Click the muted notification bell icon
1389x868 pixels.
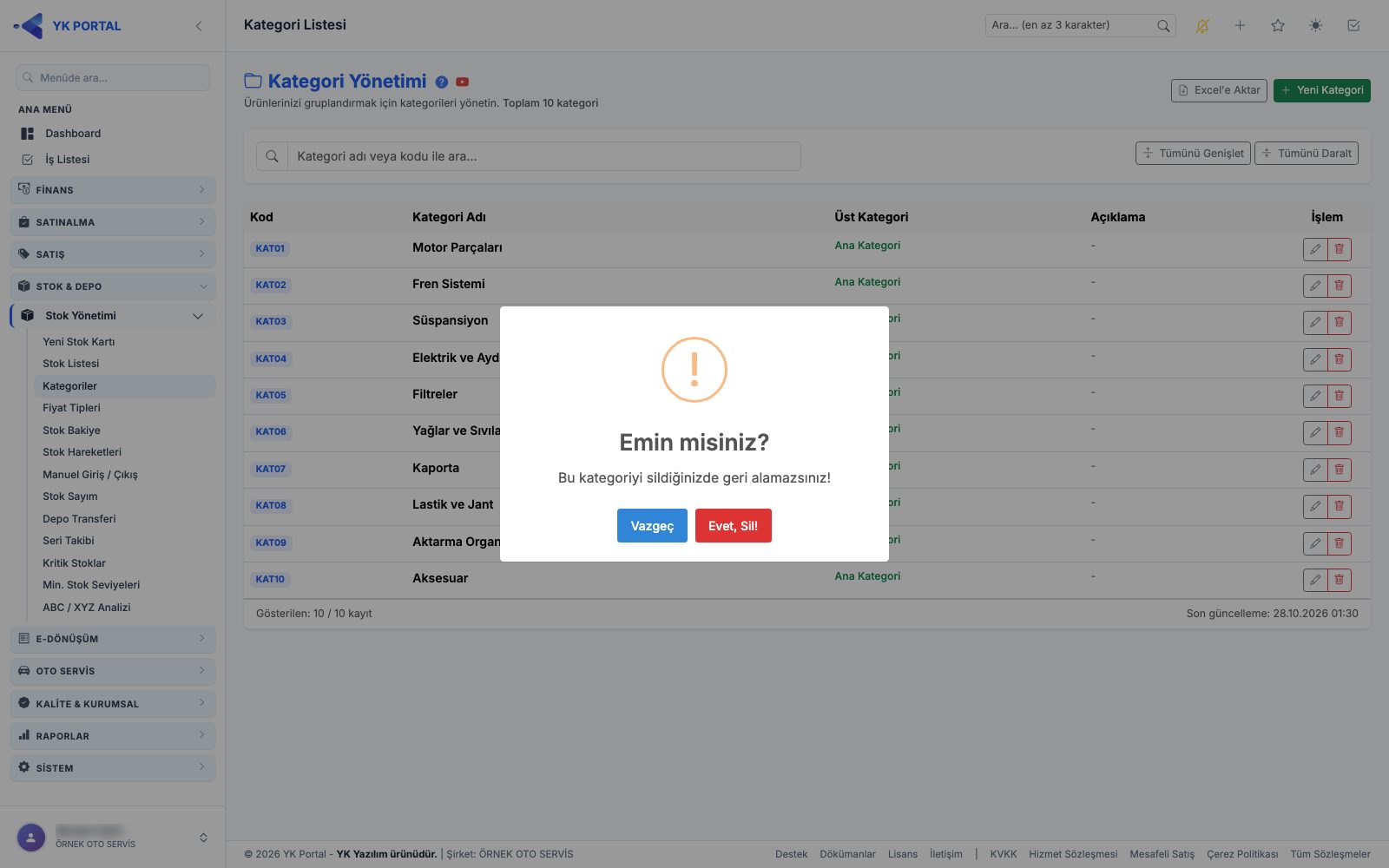tap(1202, 26)
